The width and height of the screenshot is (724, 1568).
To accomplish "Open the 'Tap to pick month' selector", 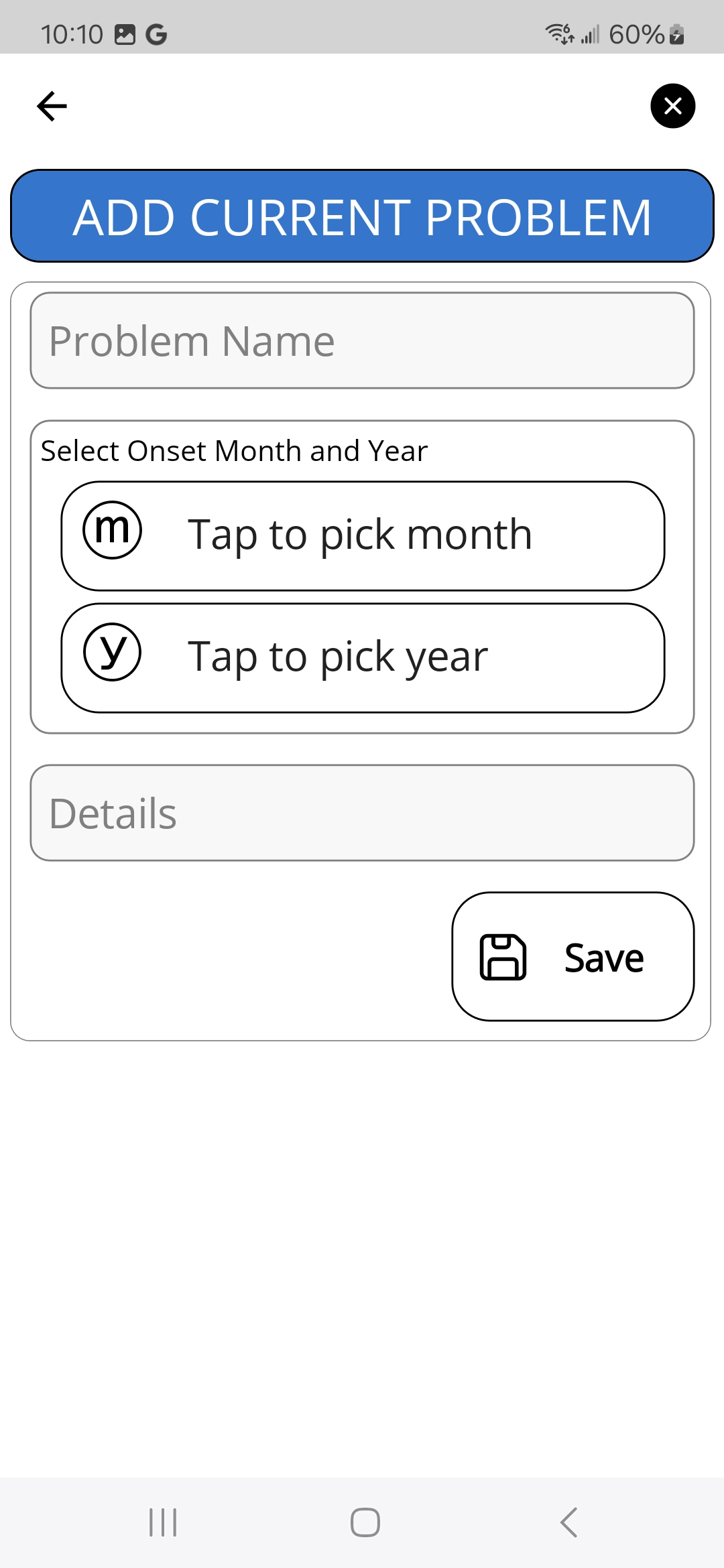I will (362, 536).
